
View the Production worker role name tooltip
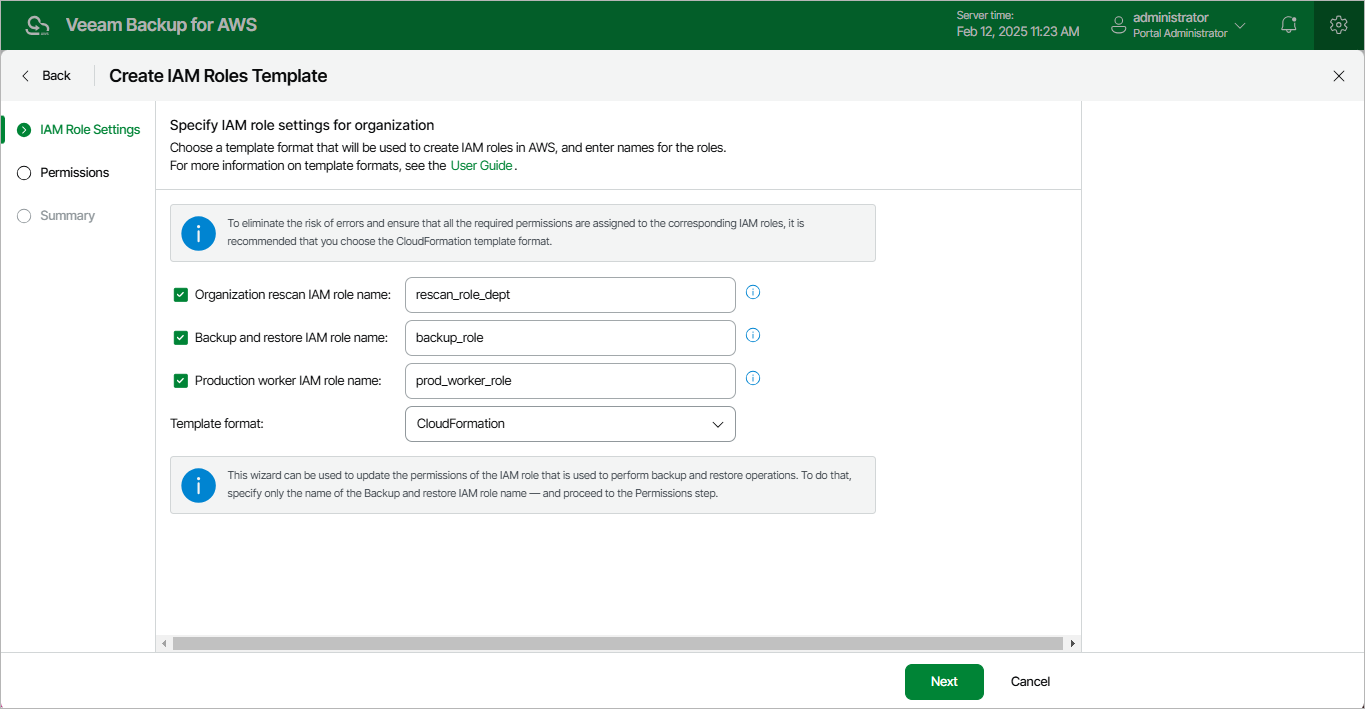click(x=752, y=378)
